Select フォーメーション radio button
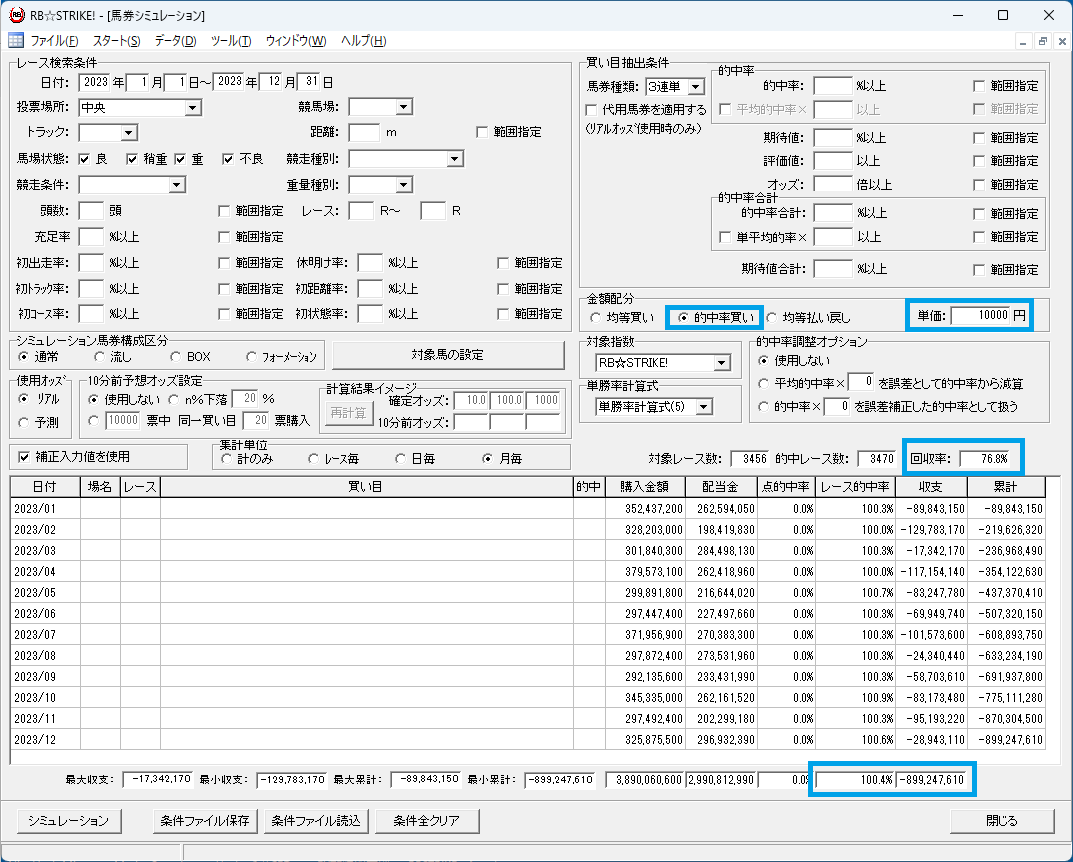The image size is (1073, 862). pos(251,356)
